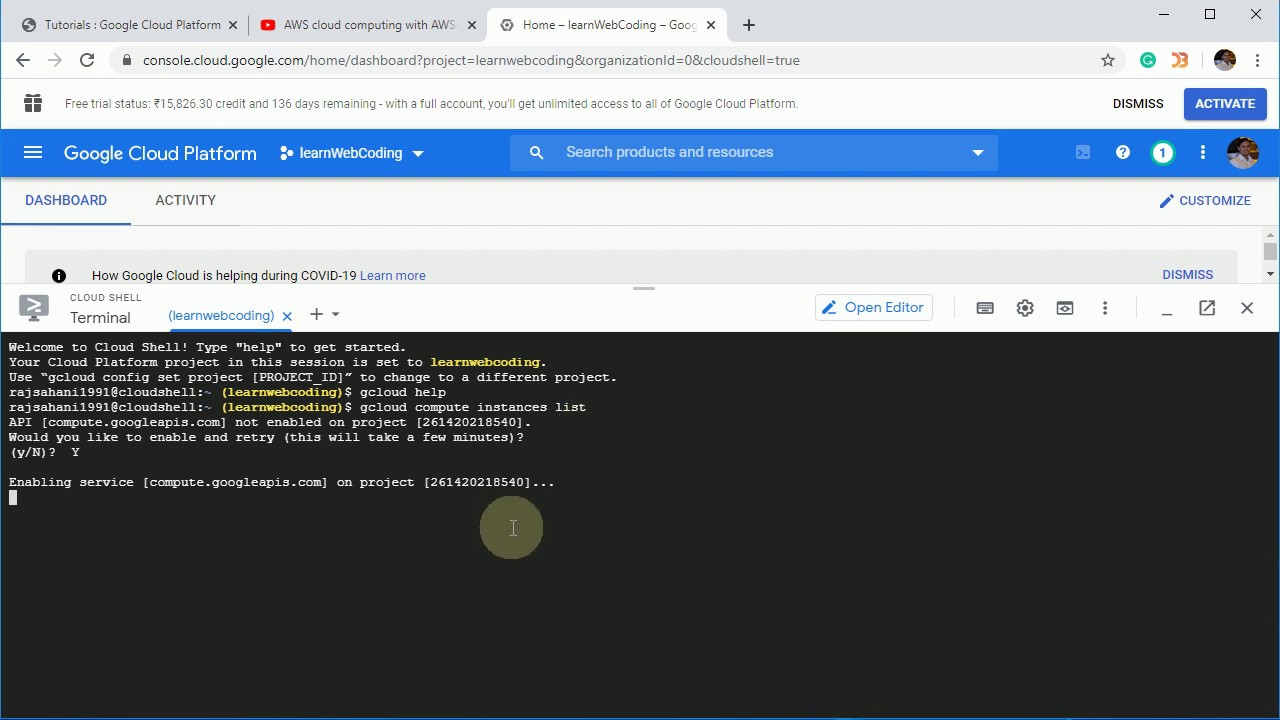Close the learnwebcoding terminal tab
1280x720 pixels.
click(287, 316)
